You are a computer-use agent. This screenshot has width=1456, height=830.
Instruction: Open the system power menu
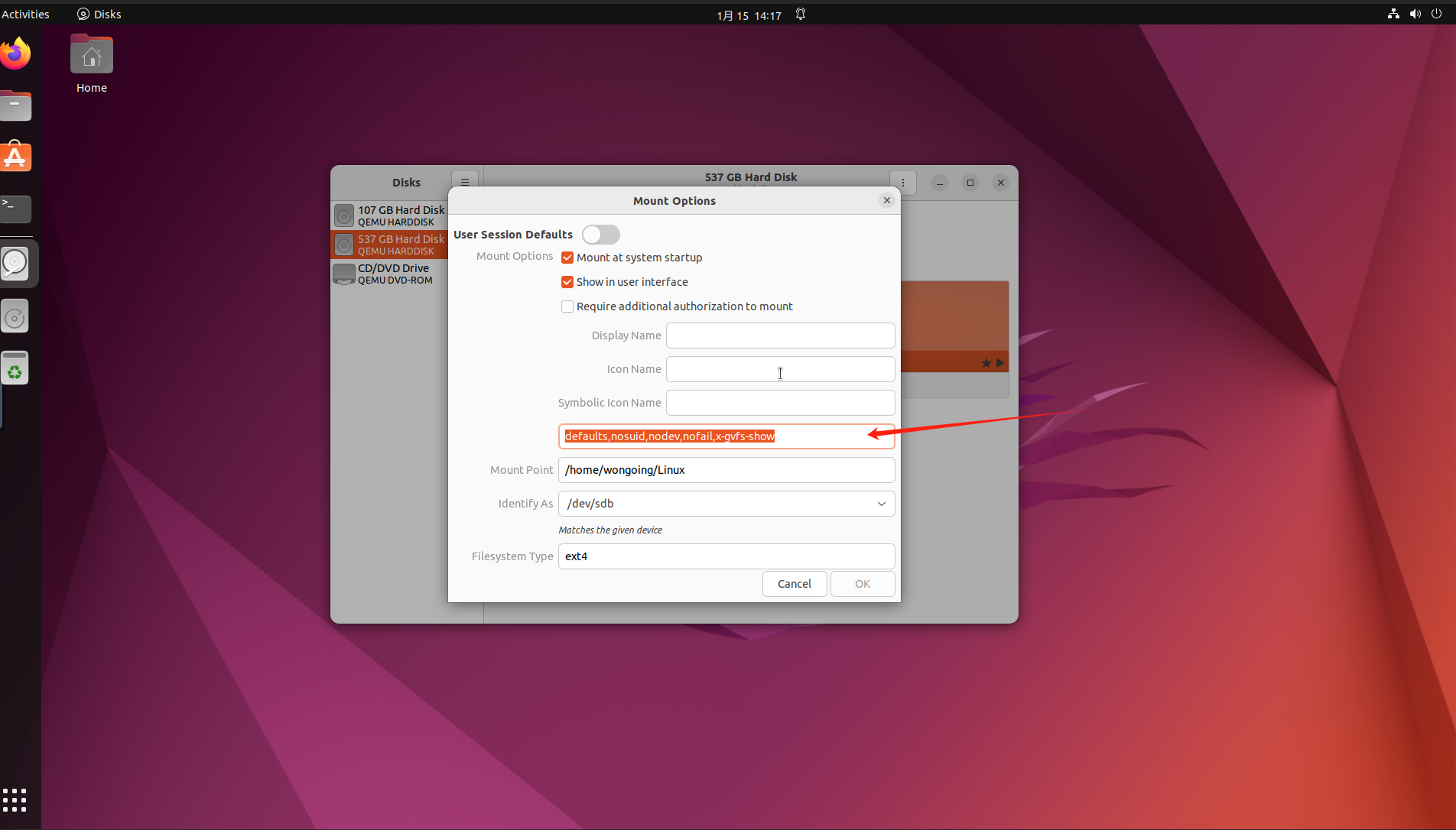(x=1436, y=14)
